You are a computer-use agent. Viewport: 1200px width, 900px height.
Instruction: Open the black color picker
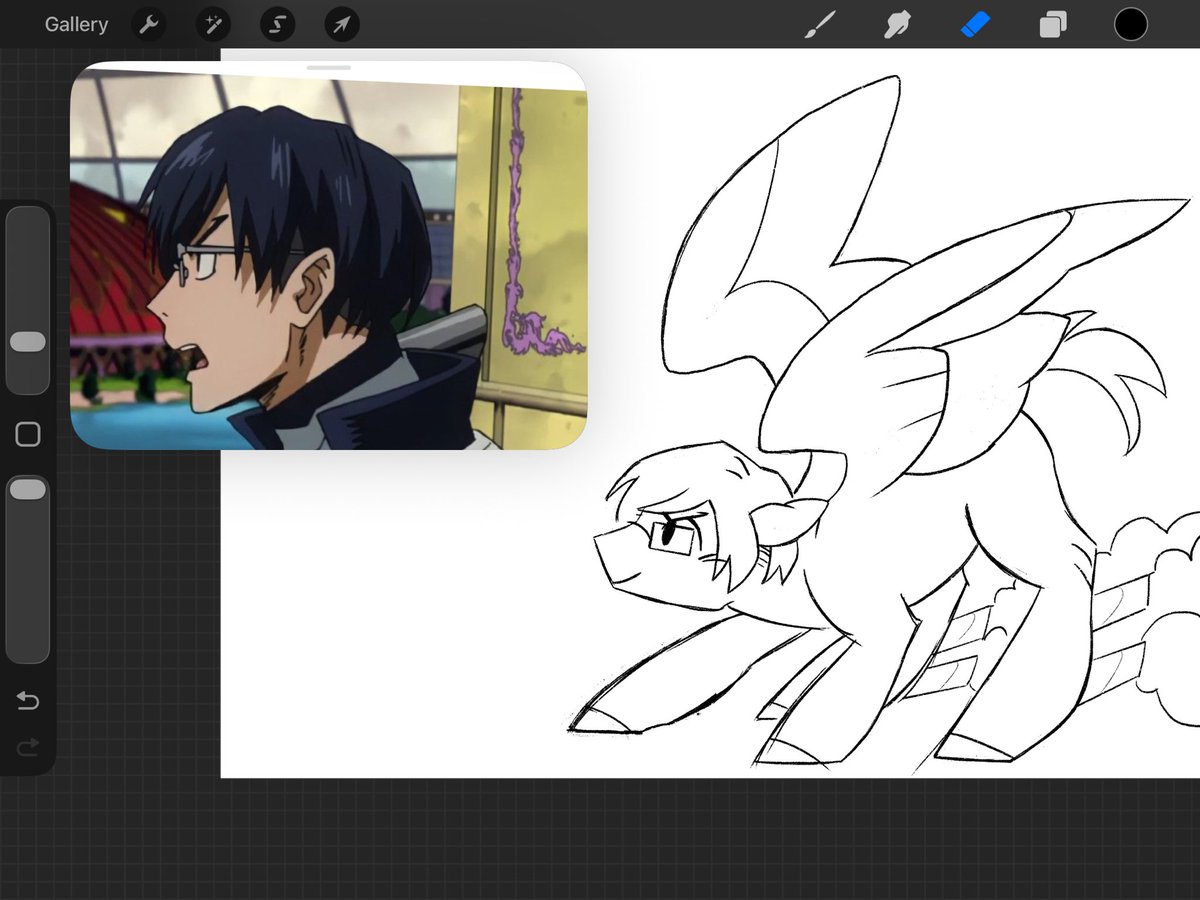[x=1131, y=25]
